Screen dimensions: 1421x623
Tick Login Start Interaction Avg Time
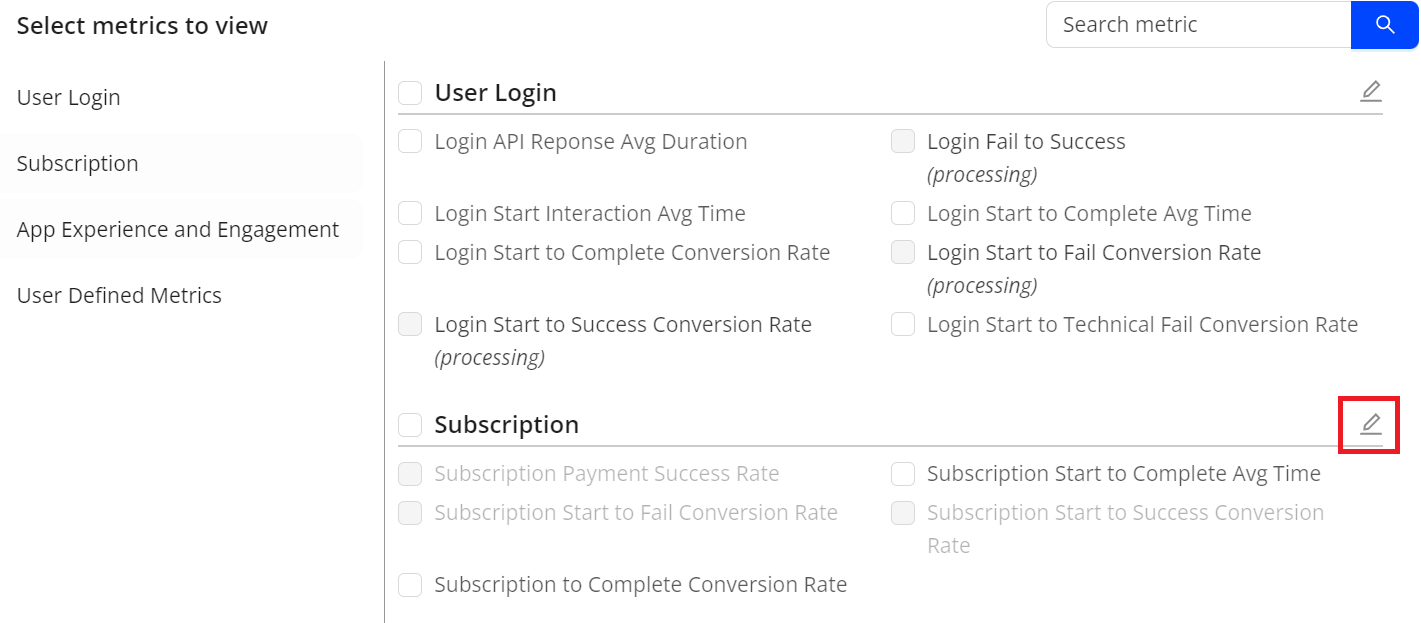coord(410,214)
